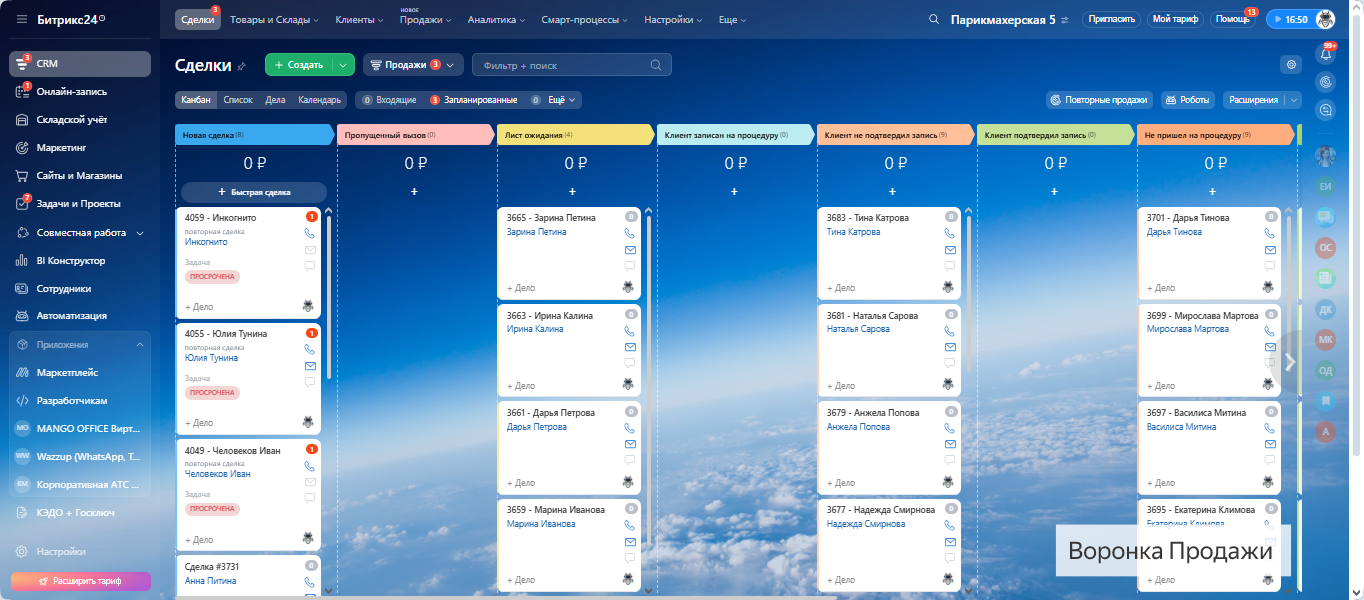Select the Канбан view tab
The width and height of the screenshot is (1364, 600).
pos(196,100)
